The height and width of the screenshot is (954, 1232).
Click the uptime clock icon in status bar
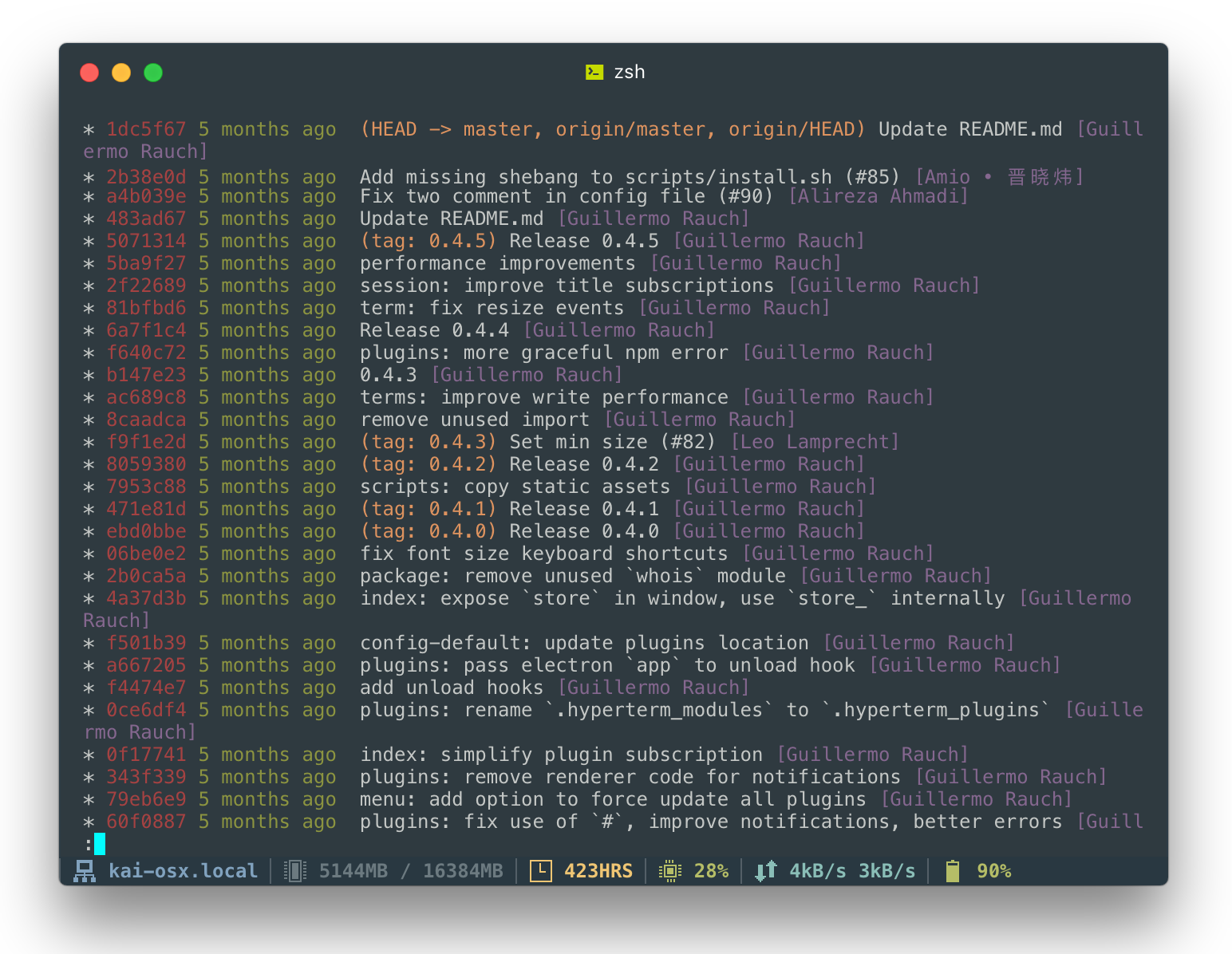541,871
